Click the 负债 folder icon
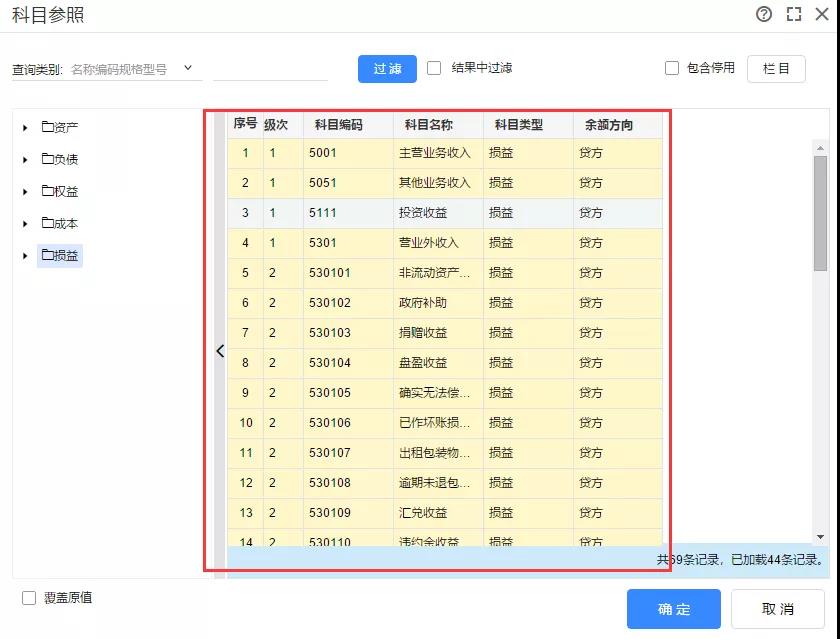 click(47, 159)
